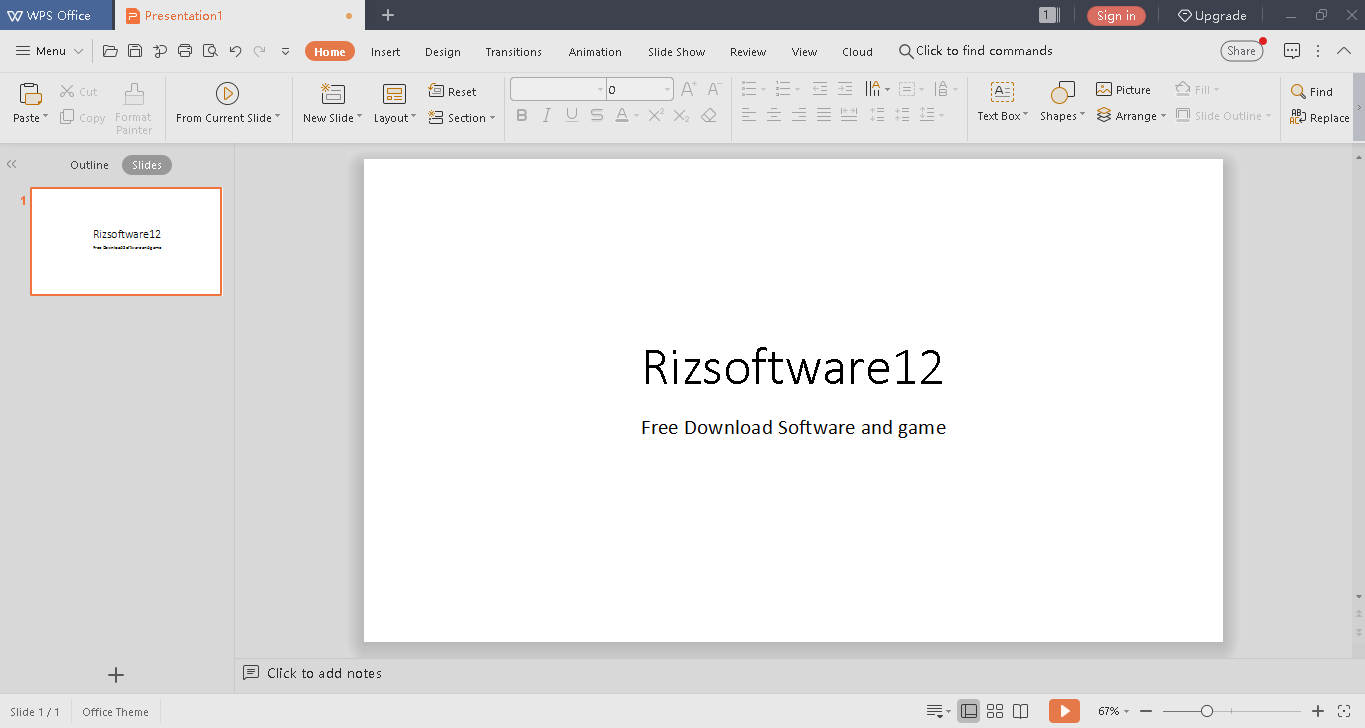Click the Sign in button
This screenshot has width=1365, height=728.
click(1116, 15)
